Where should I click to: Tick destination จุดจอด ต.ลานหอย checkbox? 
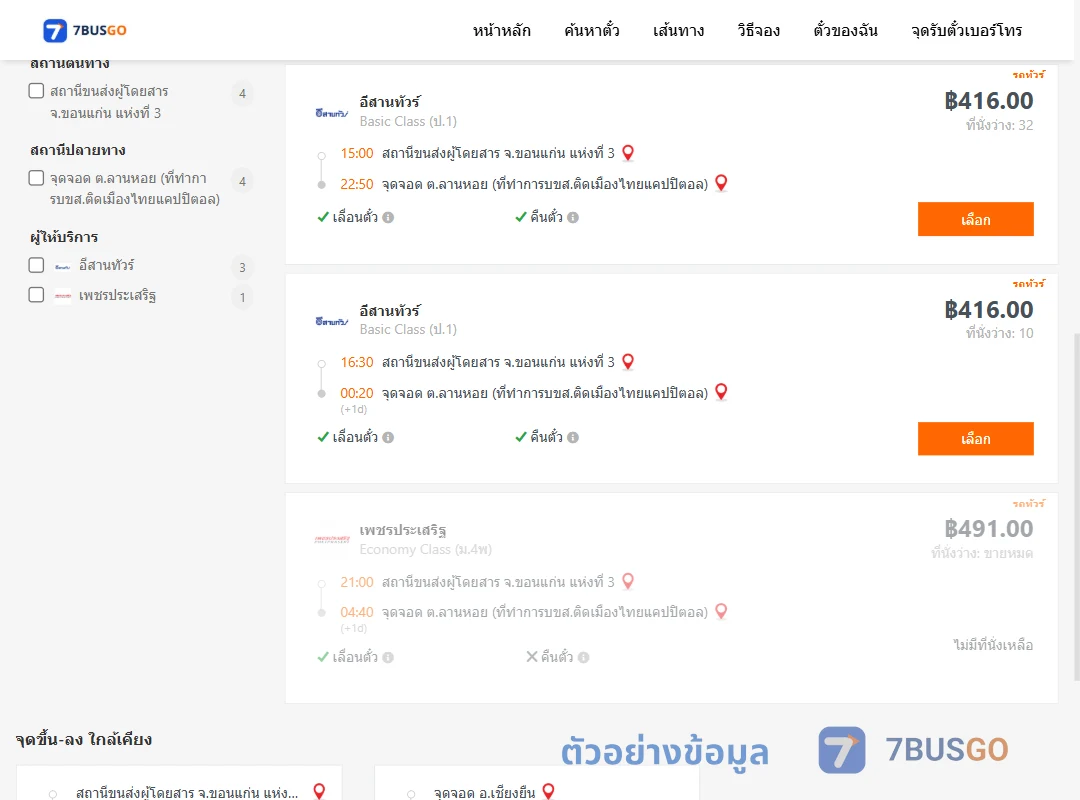(37, 178)
